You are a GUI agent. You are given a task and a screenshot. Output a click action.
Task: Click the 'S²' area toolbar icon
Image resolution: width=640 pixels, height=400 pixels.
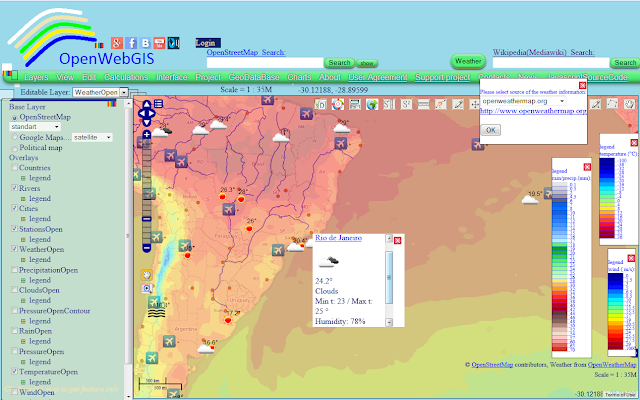click(406, 104)
